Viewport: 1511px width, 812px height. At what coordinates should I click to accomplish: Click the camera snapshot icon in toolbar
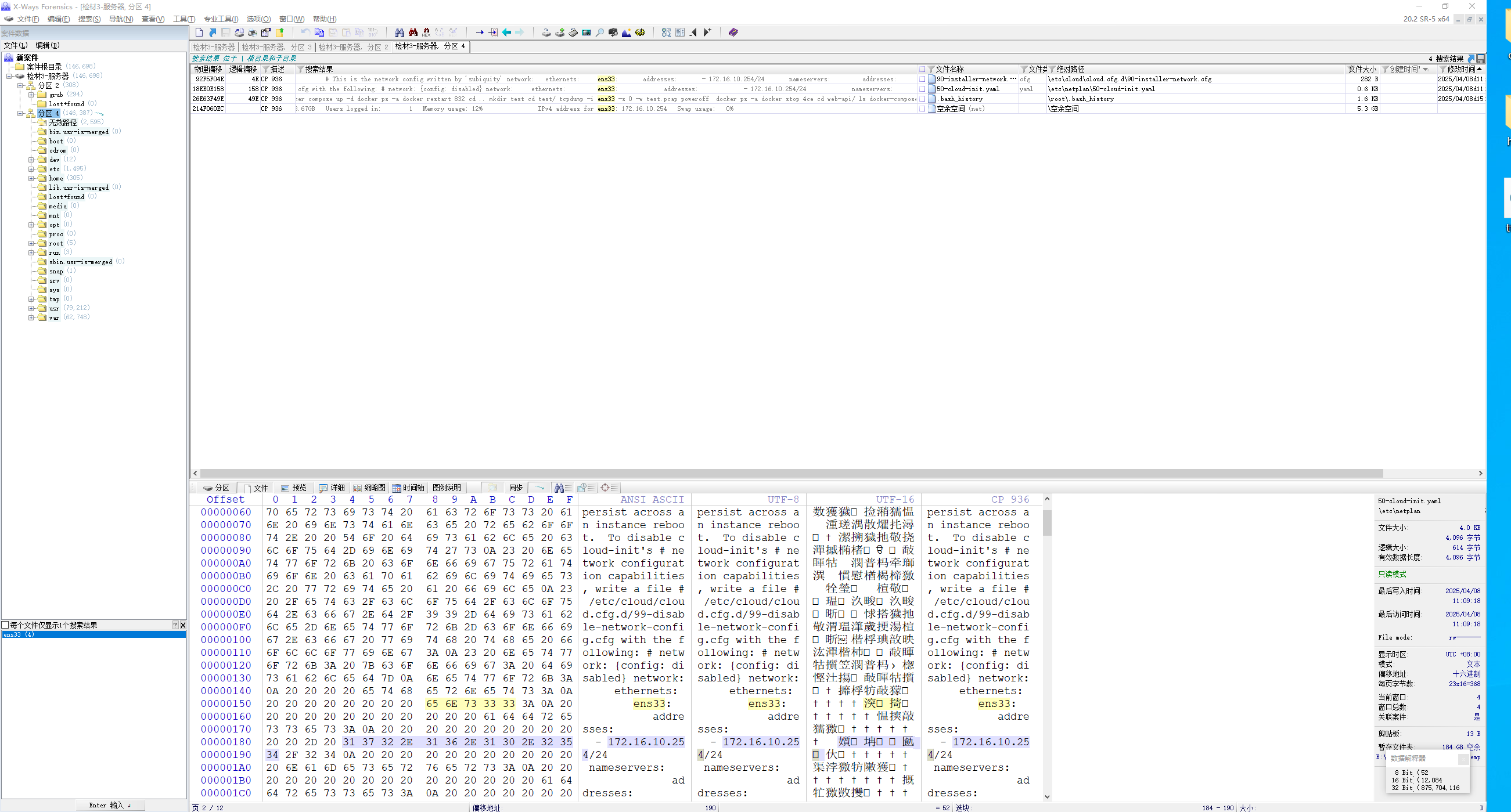coord(613,33)
